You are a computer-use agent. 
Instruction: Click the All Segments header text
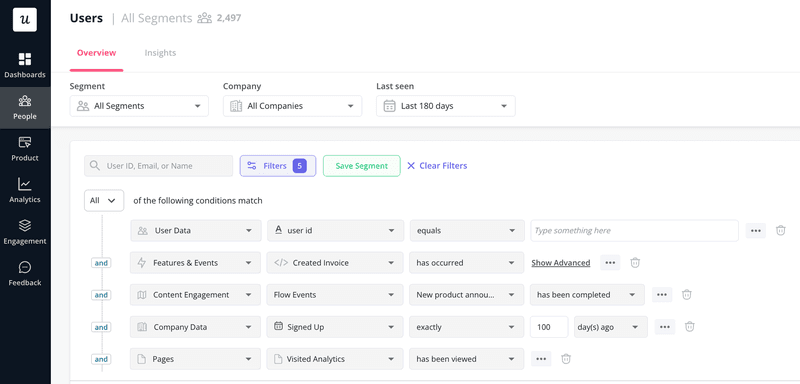tap(157, 18)
